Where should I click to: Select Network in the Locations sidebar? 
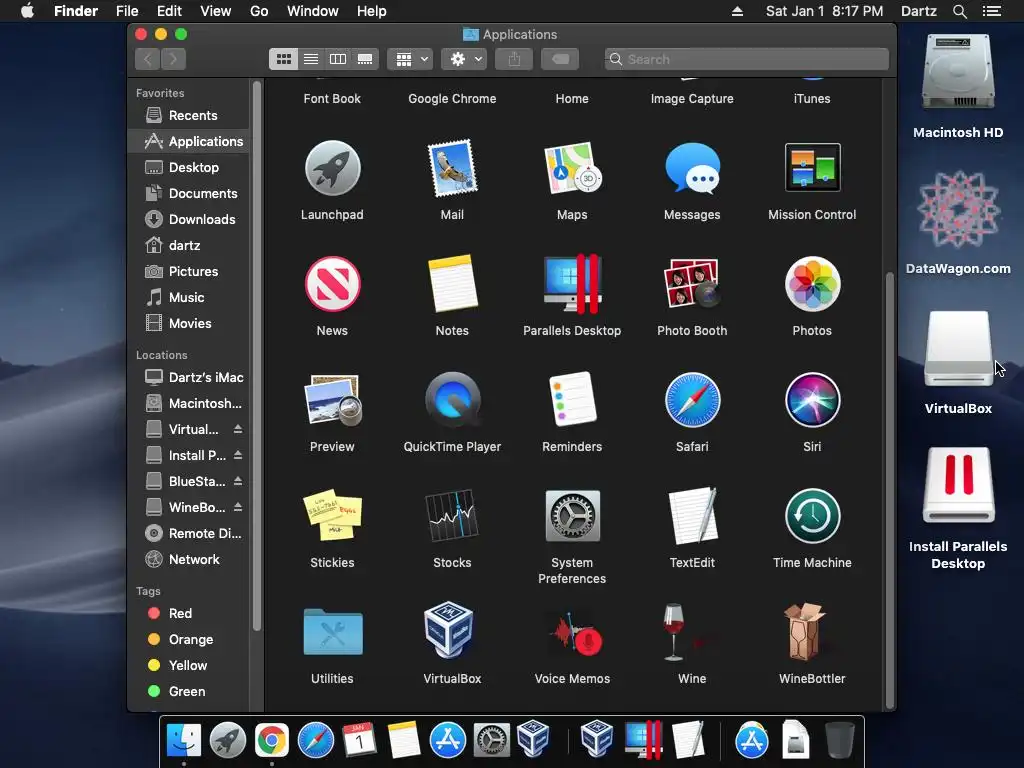tap(189, 560)
